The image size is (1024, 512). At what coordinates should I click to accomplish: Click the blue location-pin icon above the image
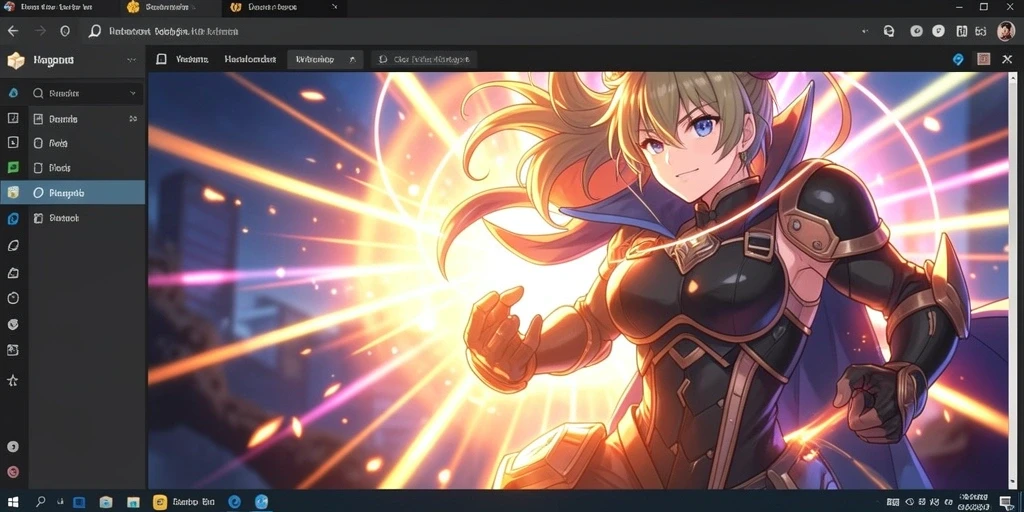tap(958, 59)
